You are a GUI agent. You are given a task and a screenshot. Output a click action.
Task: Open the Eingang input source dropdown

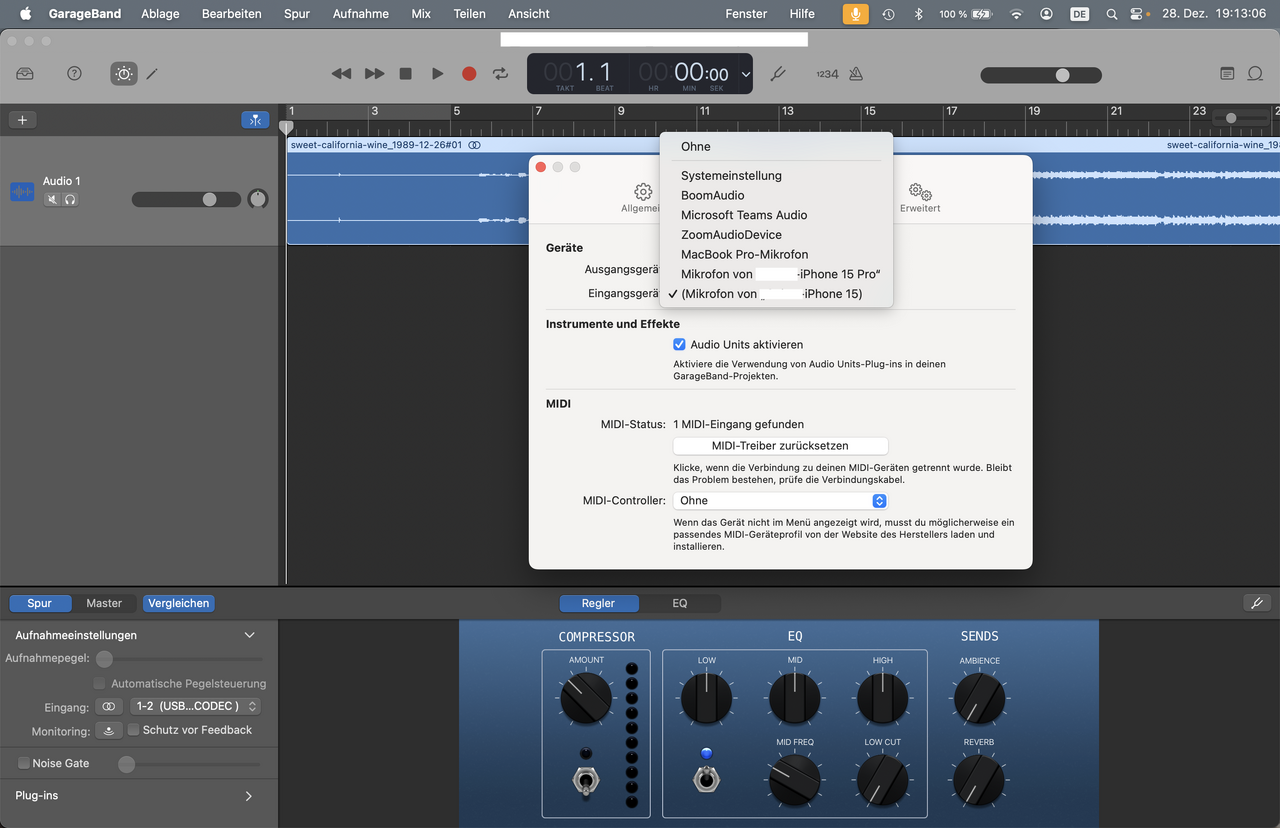tap(195, 706)
